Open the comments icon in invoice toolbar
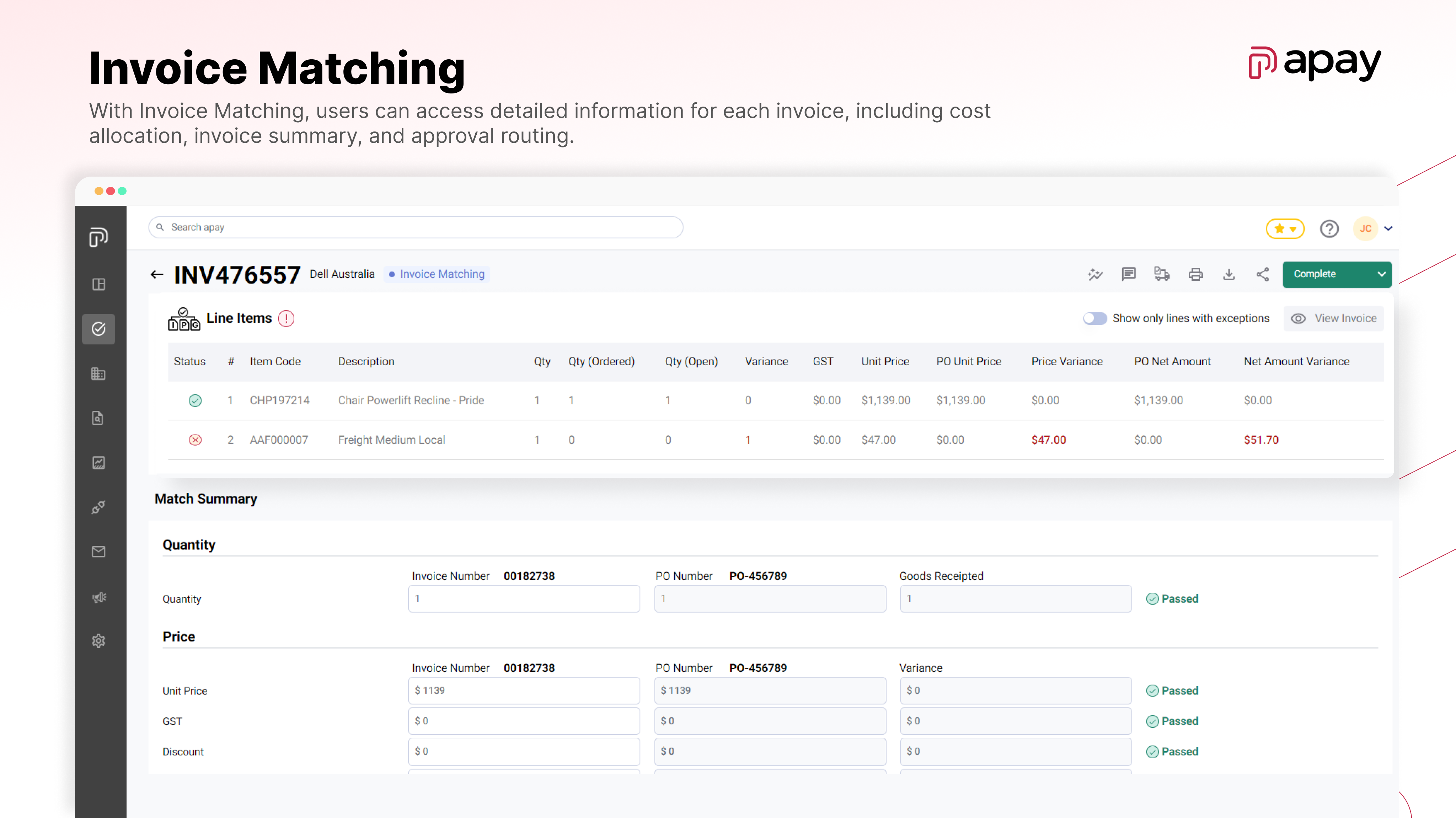Viewport: 1456px width, 818px height. coord(1128,275)
